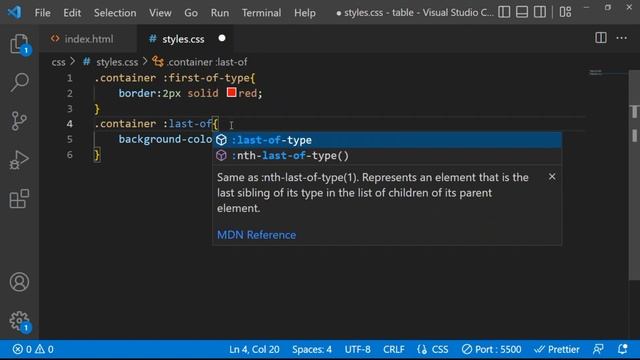Close the suggestion details panel
This screenshot has width=640, height=360.
point(552,177)
